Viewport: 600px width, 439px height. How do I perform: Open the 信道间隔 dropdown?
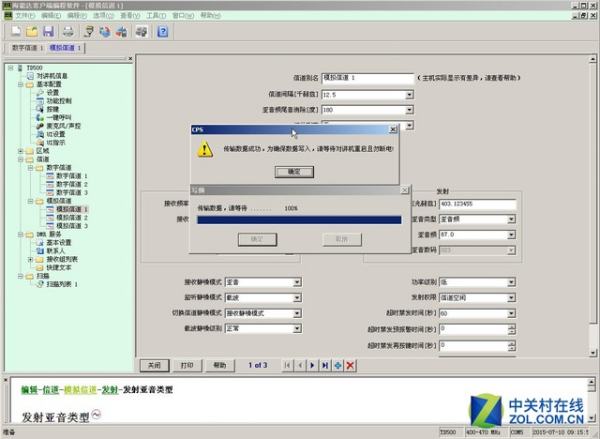coord(408,94)
